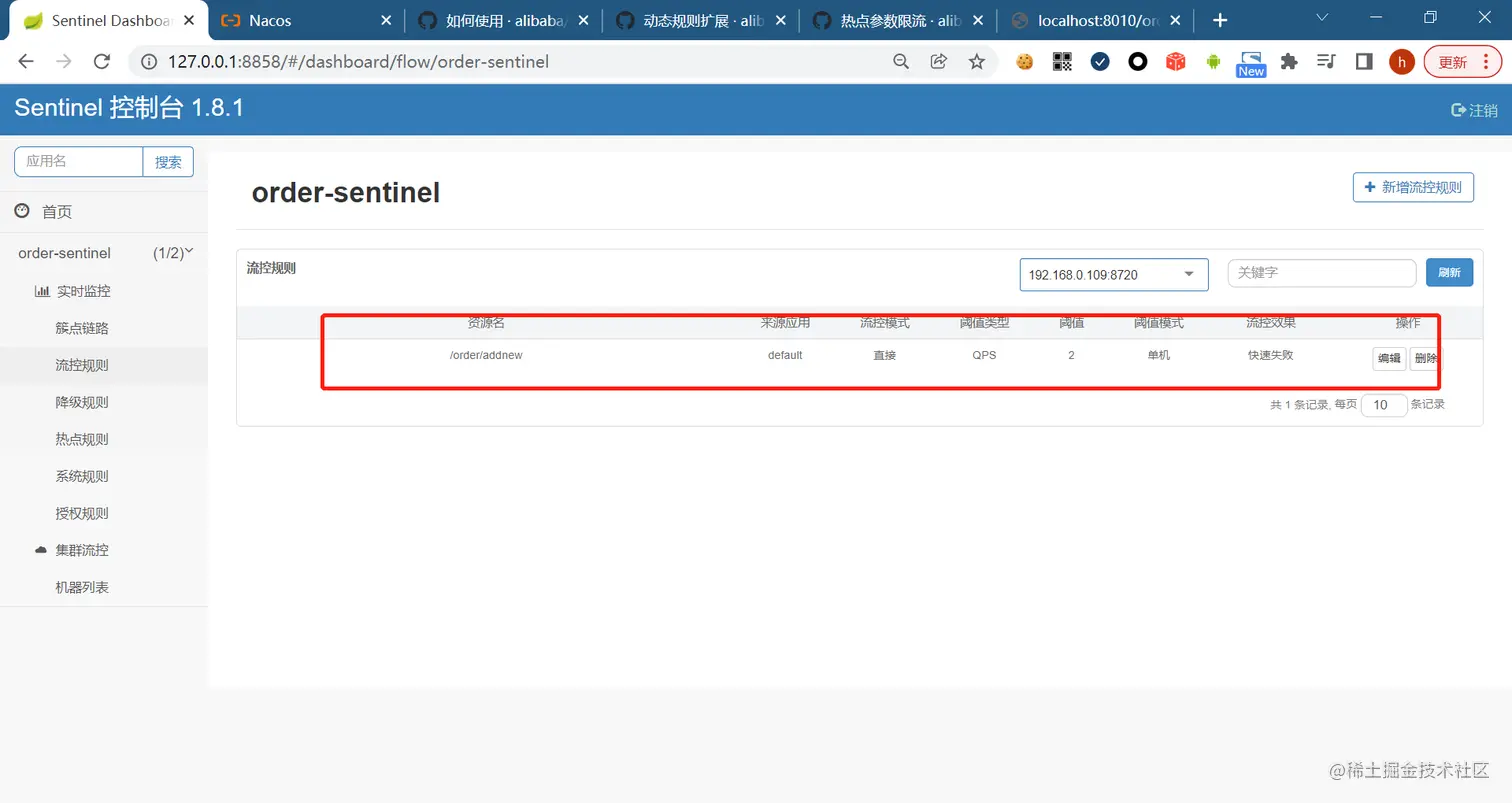Click the address bar URL field
This screenshot has height=803, width=1512.
[520, 62]
